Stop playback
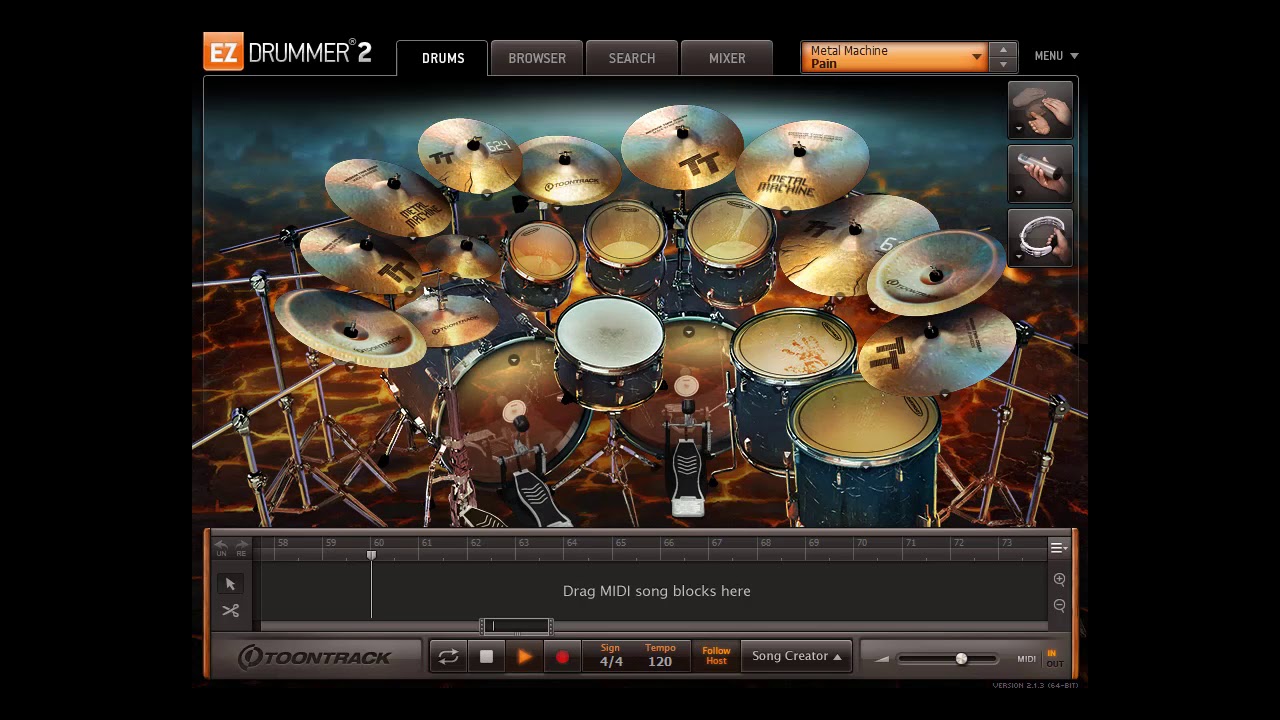 point(486,657)
